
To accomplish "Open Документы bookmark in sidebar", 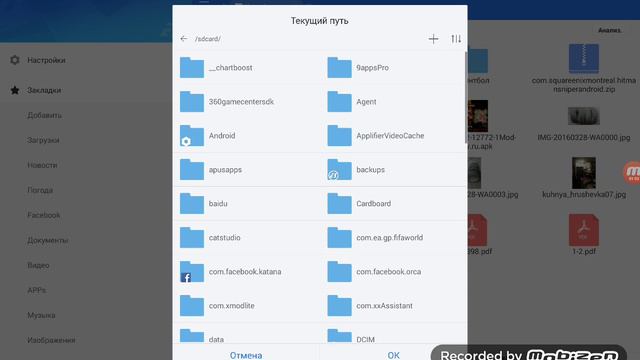I will point(48,240).
